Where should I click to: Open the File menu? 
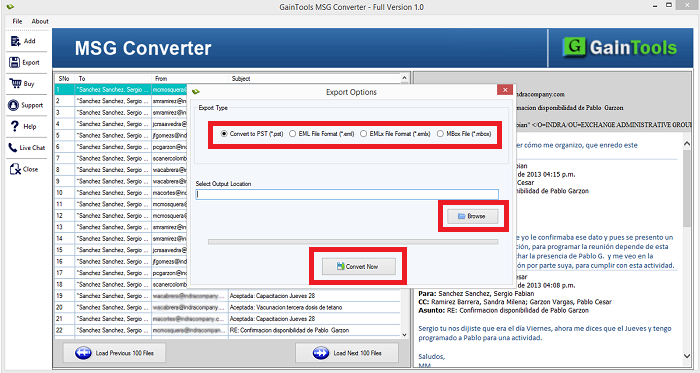(x=17, y=21)
